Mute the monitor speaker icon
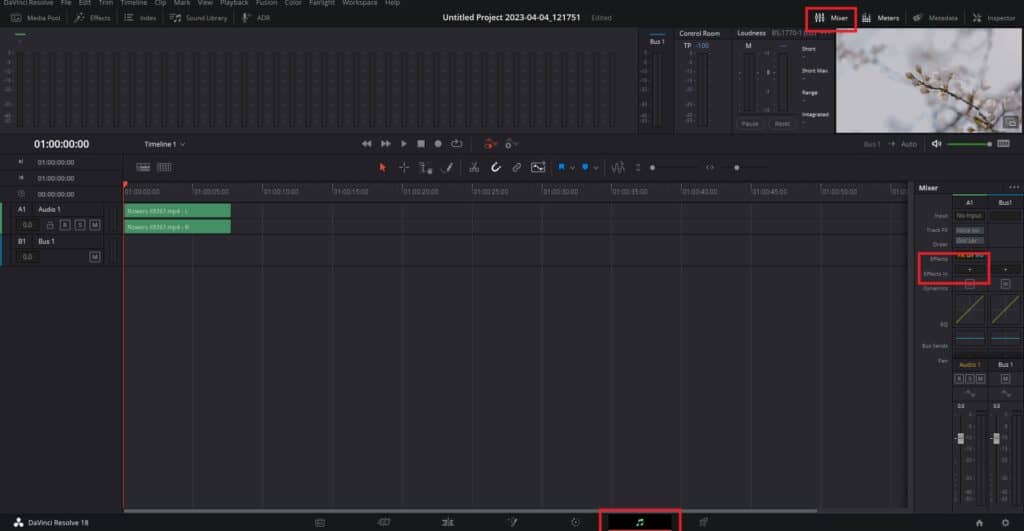 coord(936,144)
